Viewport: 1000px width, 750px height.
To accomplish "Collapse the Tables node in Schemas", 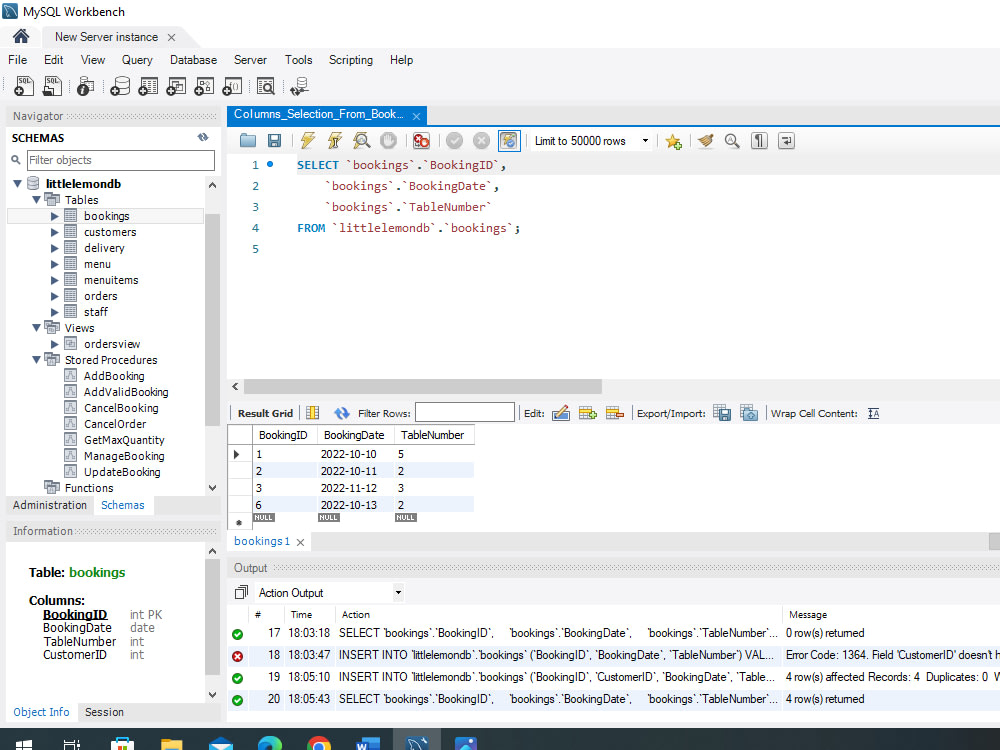I will pos(36,199).
